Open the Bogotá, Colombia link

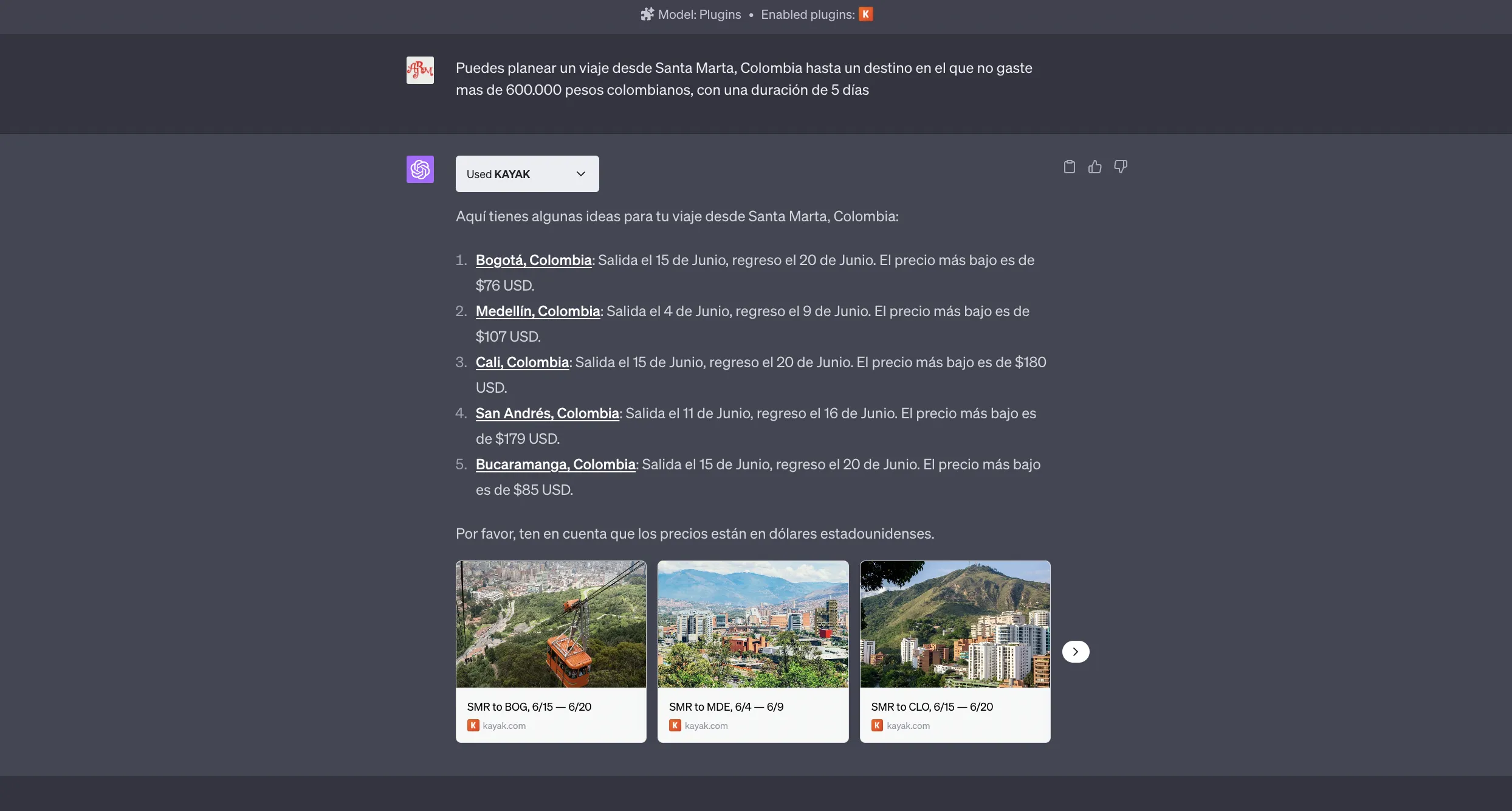533,260
